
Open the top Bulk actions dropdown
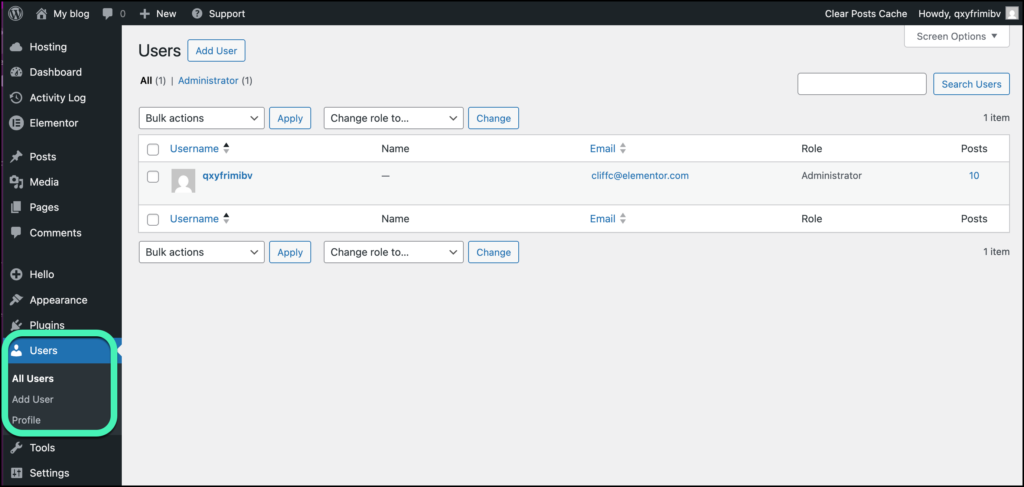click(x=201, y=118)
